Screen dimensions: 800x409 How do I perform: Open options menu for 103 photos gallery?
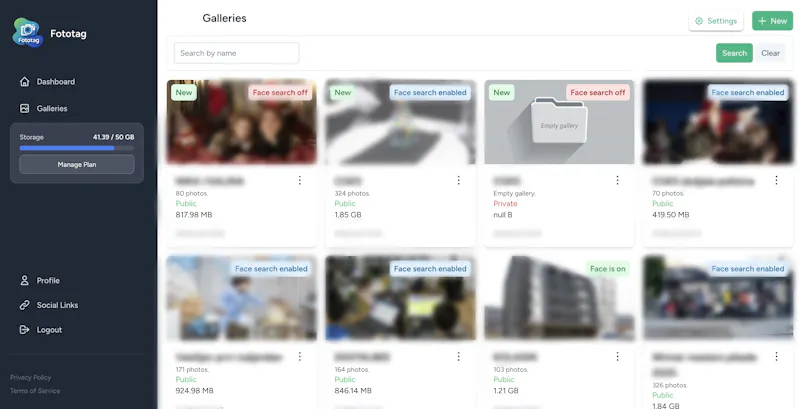pyautogui.click(x=617, y=356)
